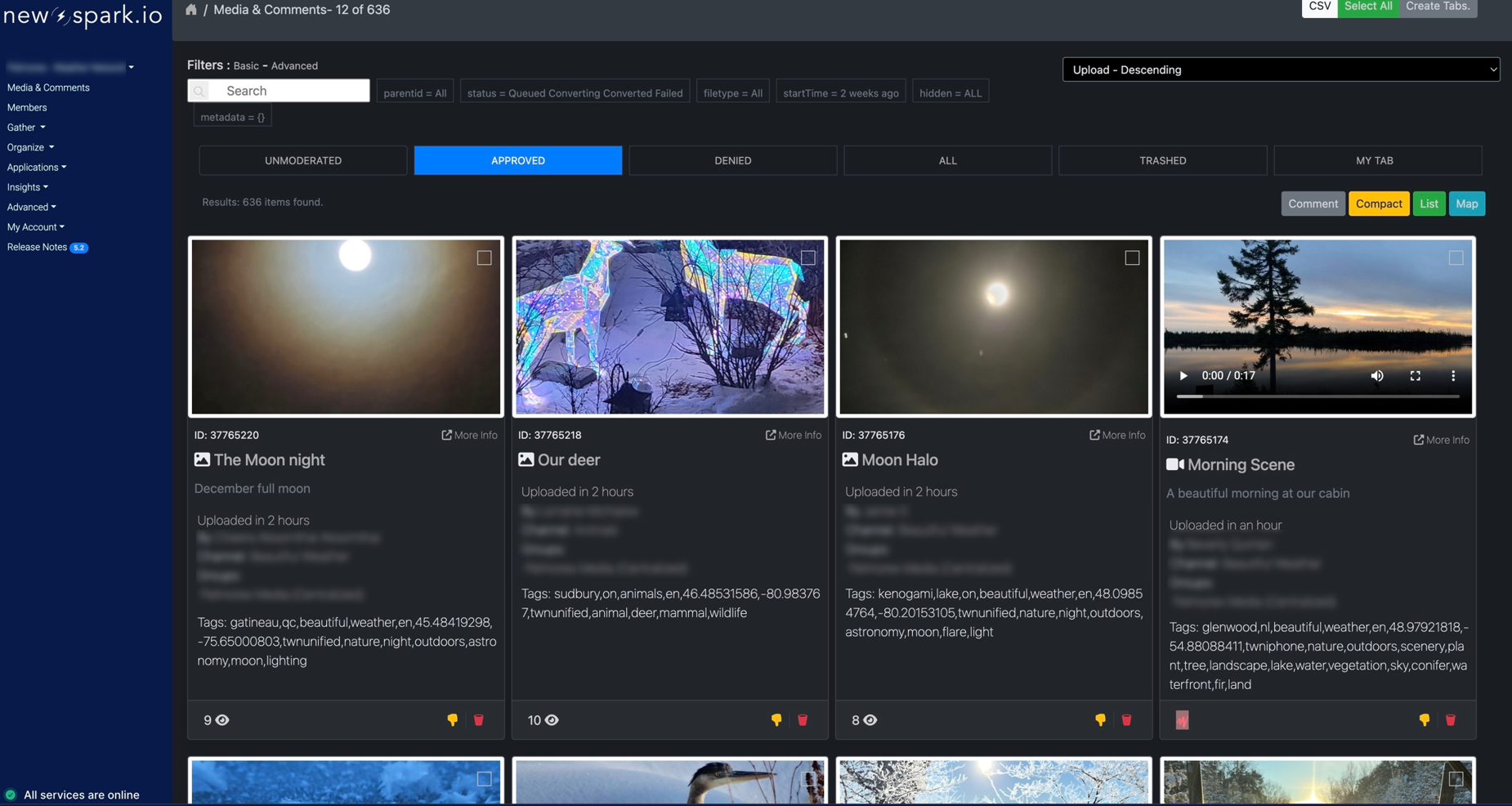Expand the Applications sidebar menu
The image size is (1512, 806).
tap(37, 167)
